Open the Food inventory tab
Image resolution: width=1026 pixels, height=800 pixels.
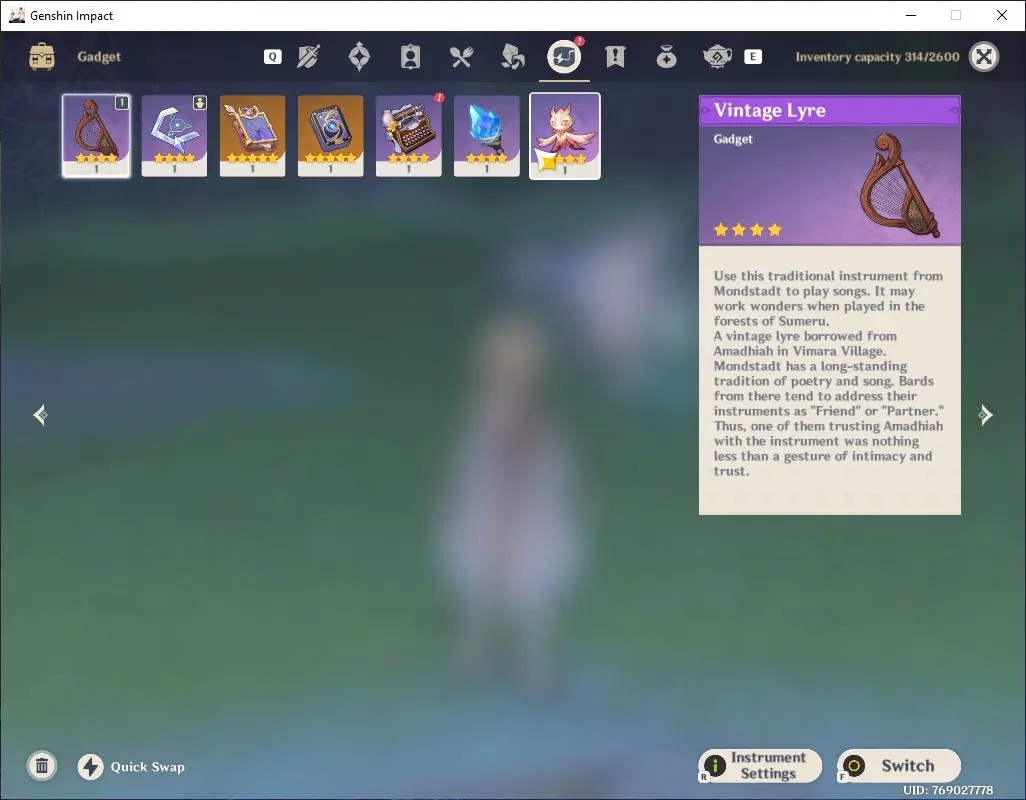(461, 57)
